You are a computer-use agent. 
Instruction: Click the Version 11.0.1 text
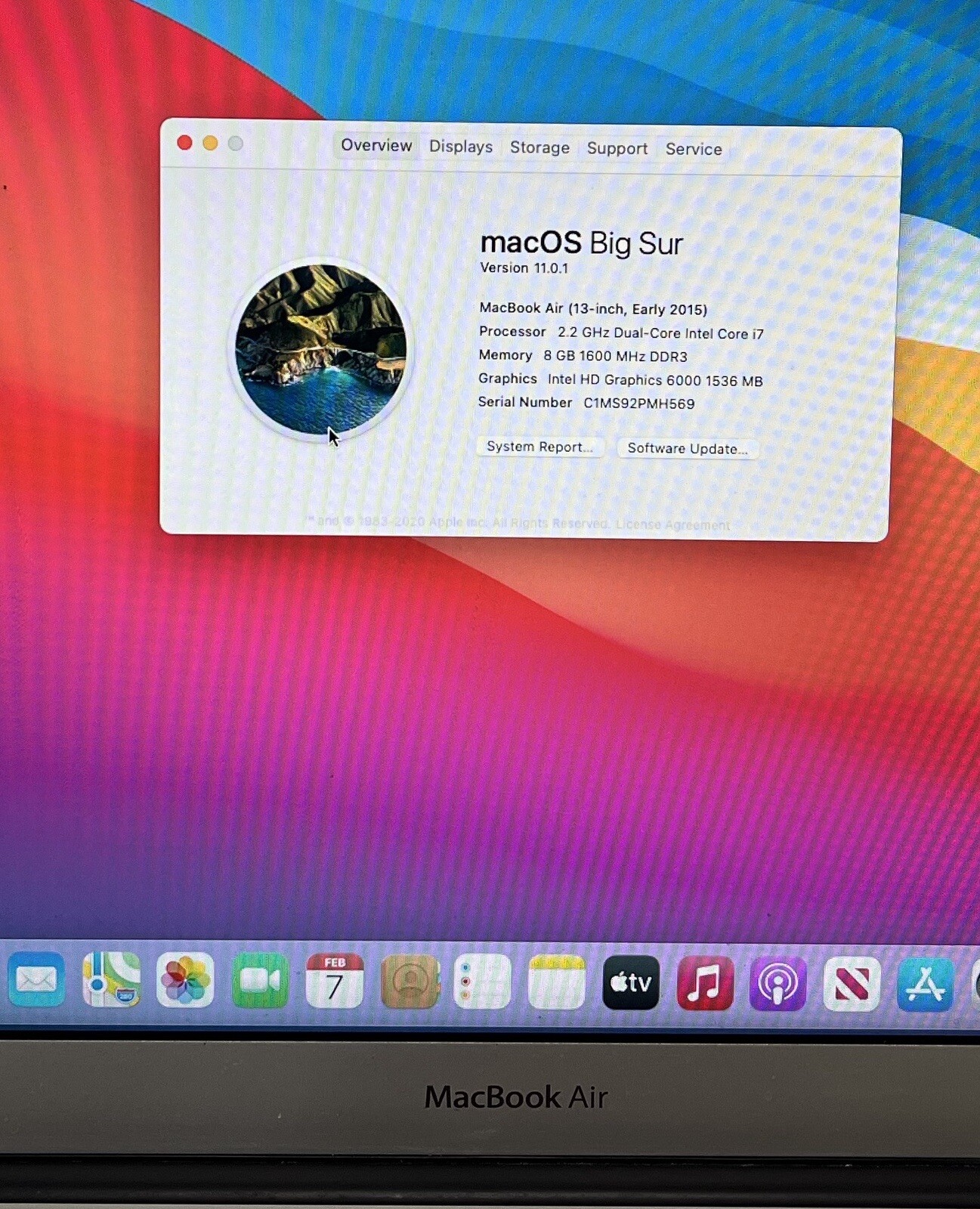tap(524, 268)
